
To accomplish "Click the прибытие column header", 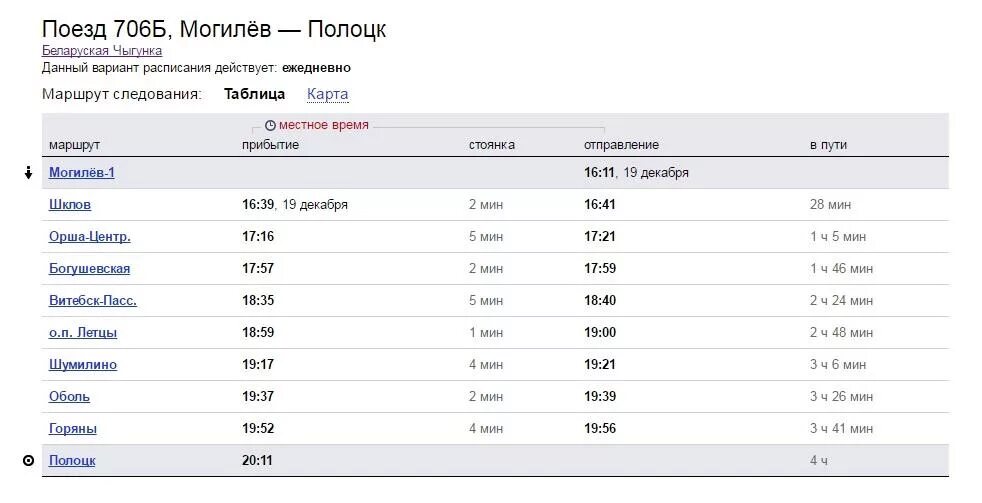I will pos(271,145).
